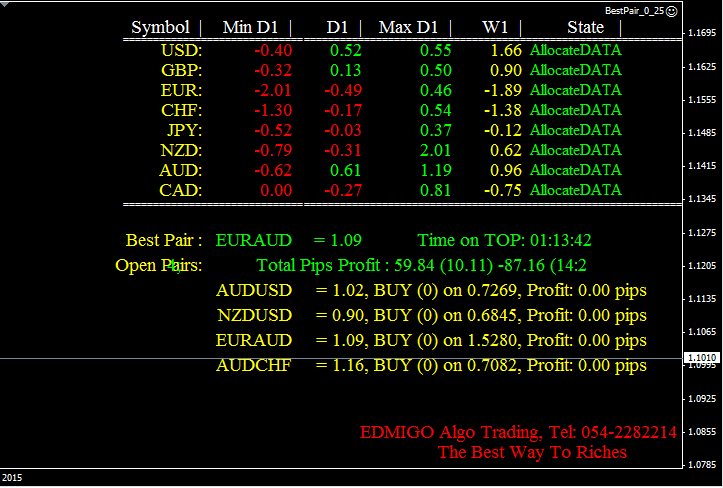This screenshot has width=723, height=488.
Task: Click AllocateDATA state in the CAD row
Action: coord(575,190)
